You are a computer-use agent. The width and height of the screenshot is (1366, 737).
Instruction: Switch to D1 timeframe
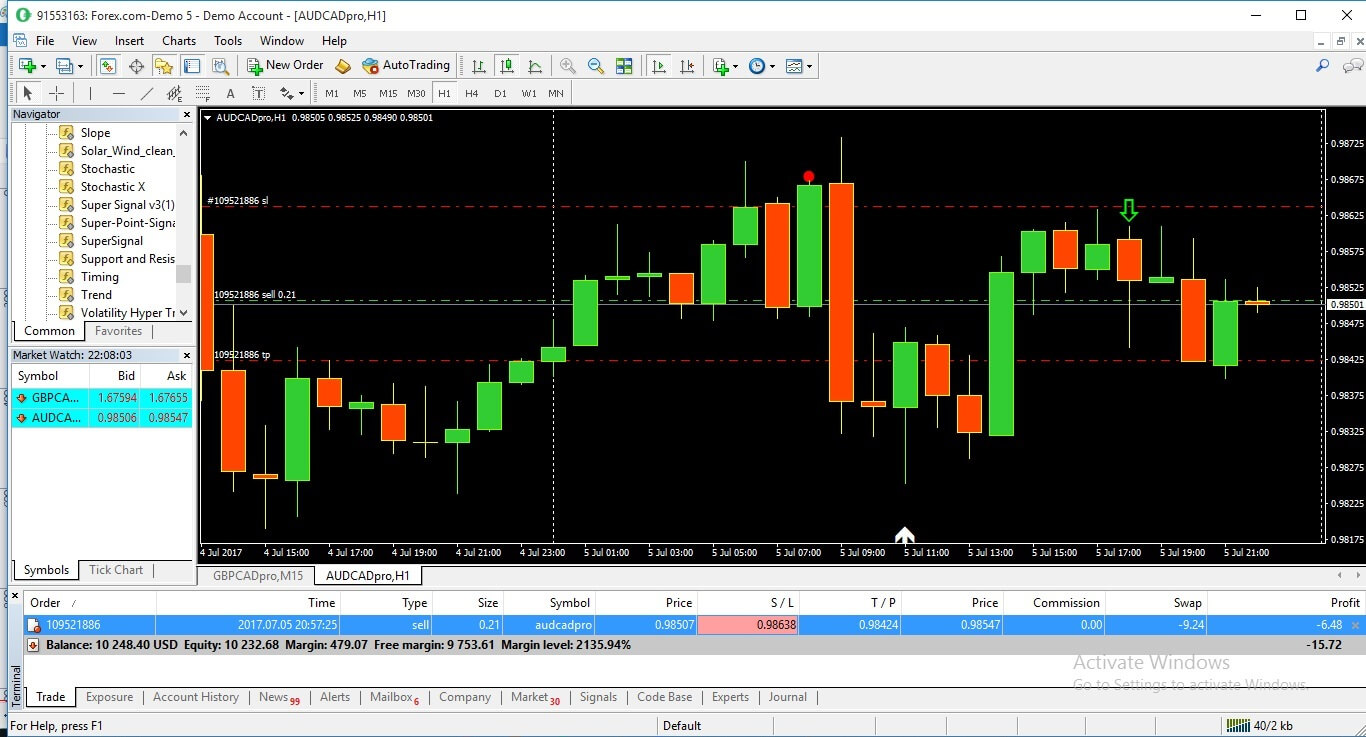click(500, 93)
